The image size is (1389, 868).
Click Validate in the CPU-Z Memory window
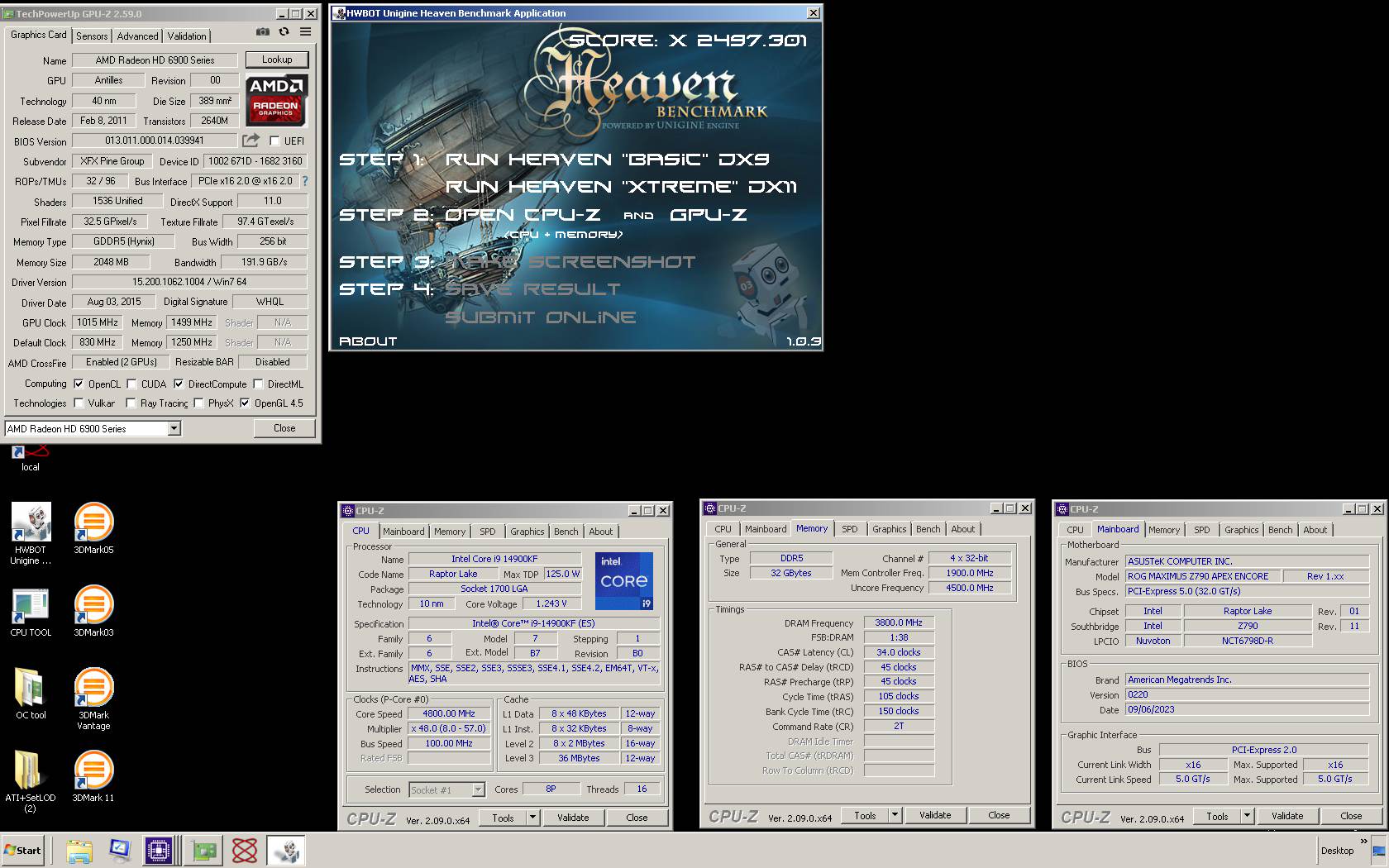tap(935, 815)
